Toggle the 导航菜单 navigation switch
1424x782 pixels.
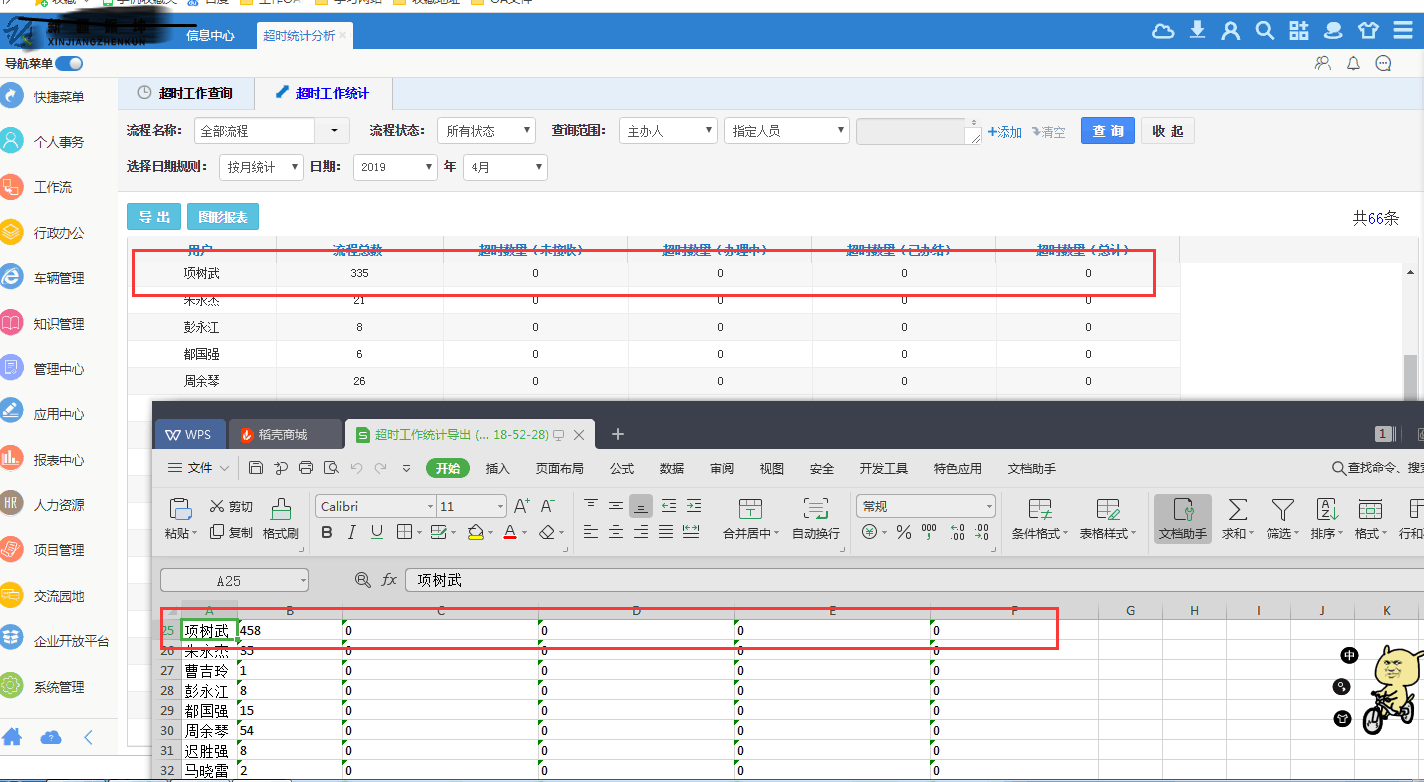[69, 63]
